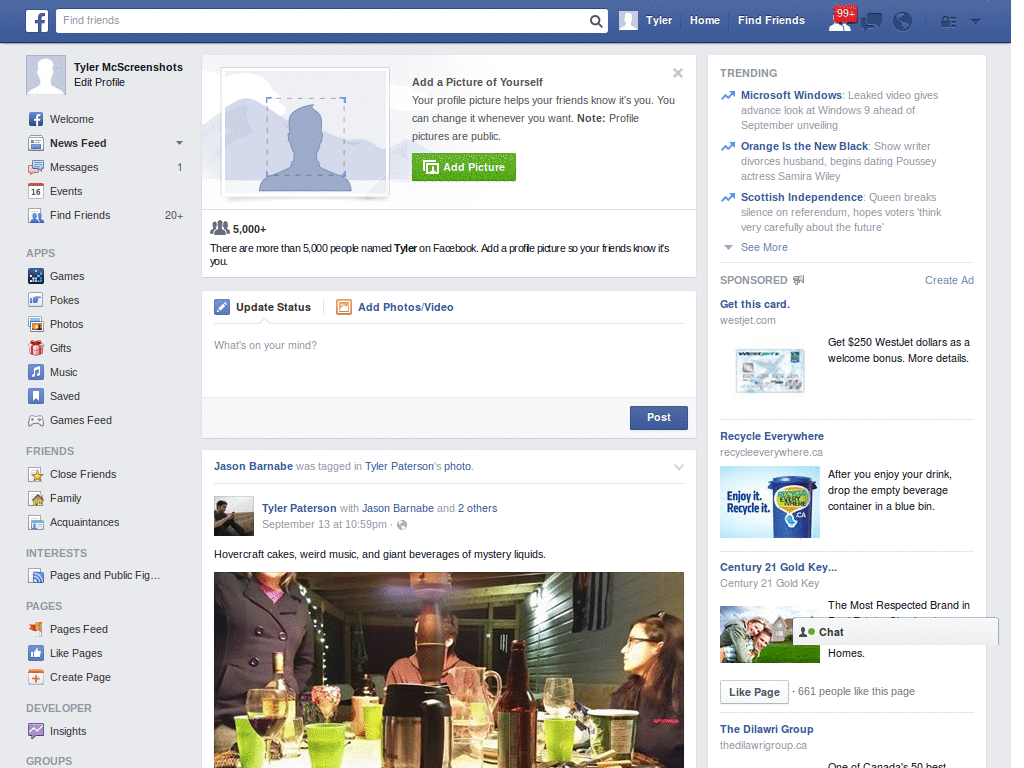Dismiss the Add a Picture card
This screenshot has height=768, width=1024.
(x=678, y=73)
